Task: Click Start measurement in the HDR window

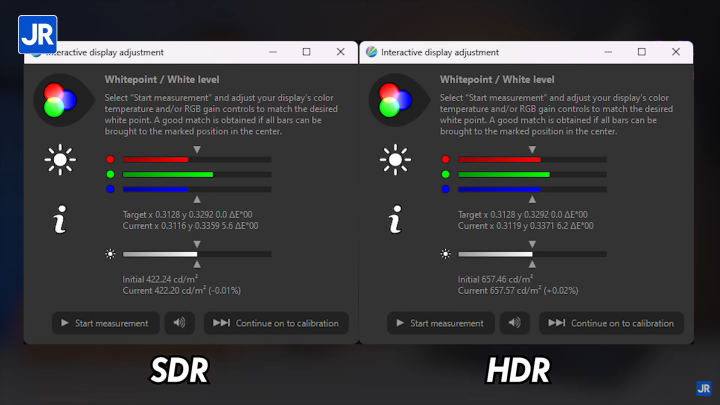Action: [x=440, y=323]
